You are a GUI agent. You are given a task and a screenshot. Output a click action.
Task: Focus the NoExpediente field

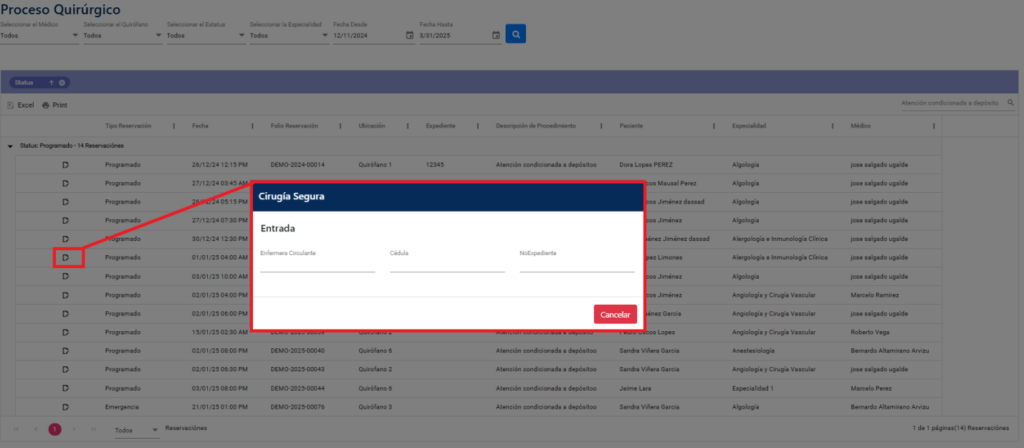tap(577, 265)
